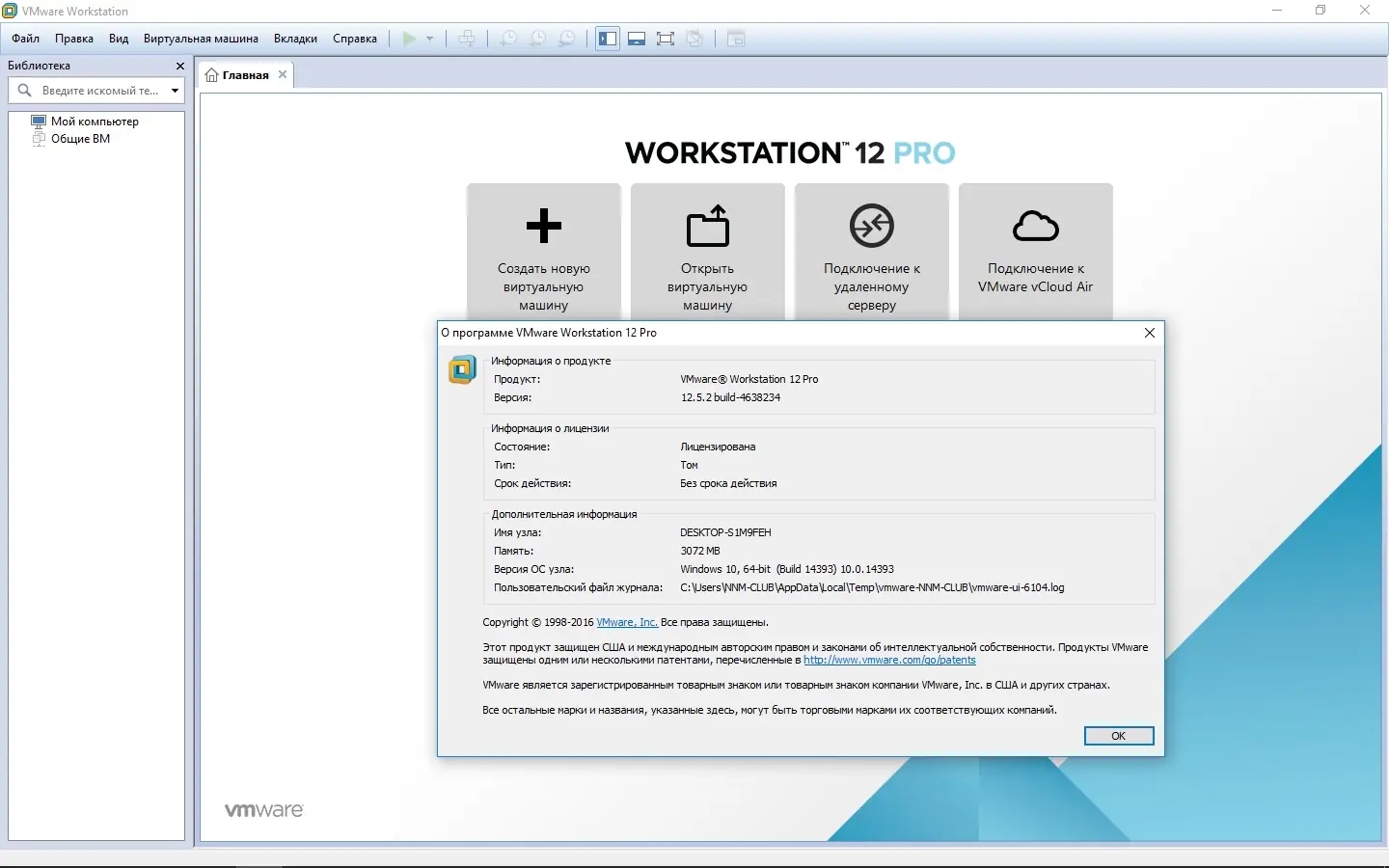1389x868 pixels.
Task: Open the Справка menu
Action: pyautogui.click(x=354, y=39)
